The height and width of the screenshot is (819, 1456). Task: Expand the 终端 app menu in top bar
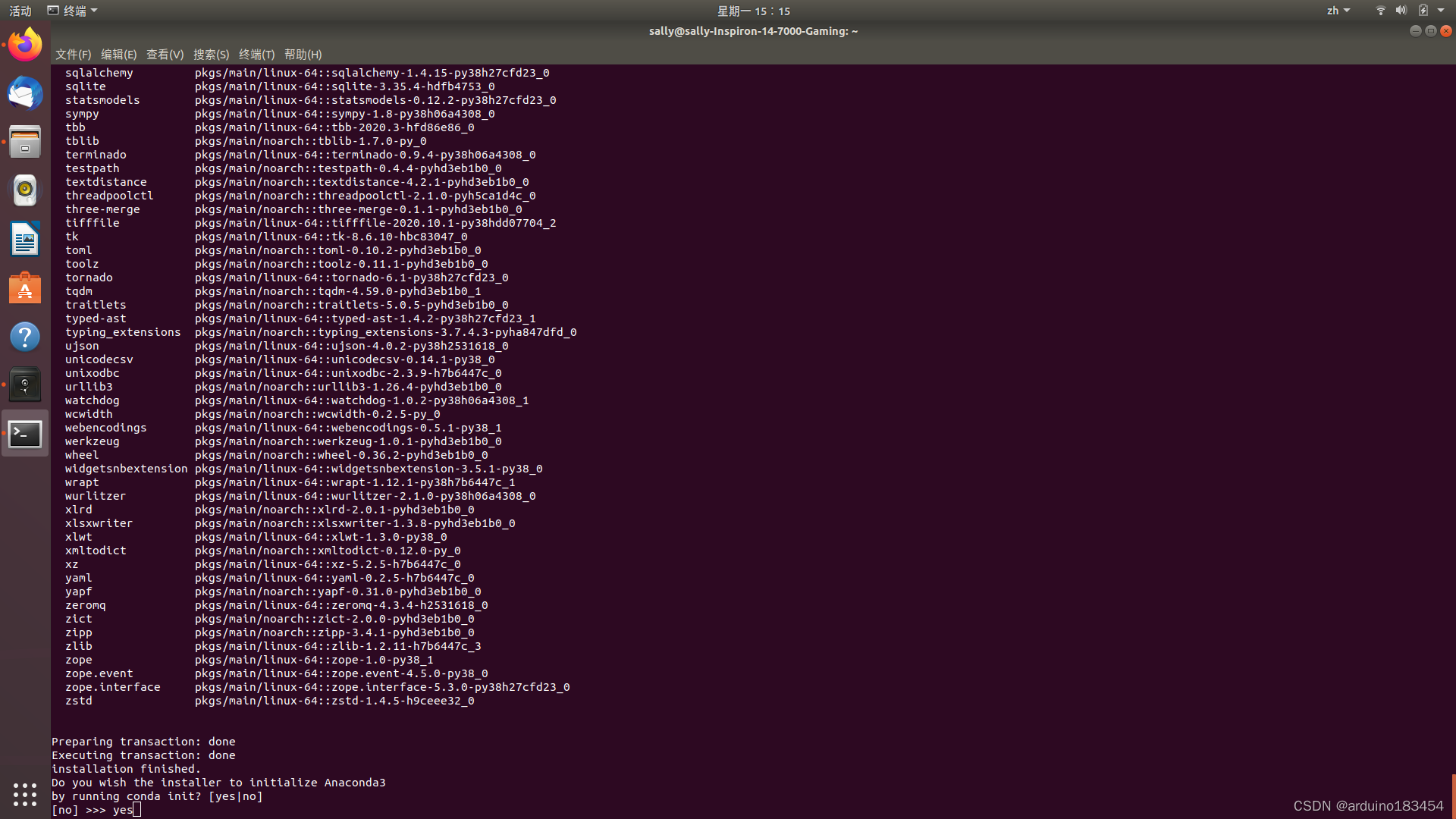point(73,11)
